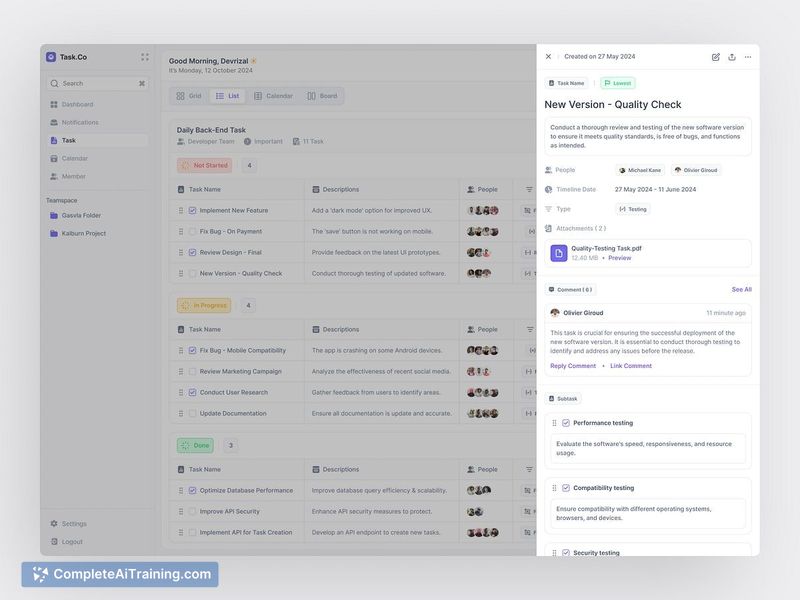This screenshot has height=600, width=800.
Task: Open Notifications in the sidebar
Action: (x=80, y=122)
